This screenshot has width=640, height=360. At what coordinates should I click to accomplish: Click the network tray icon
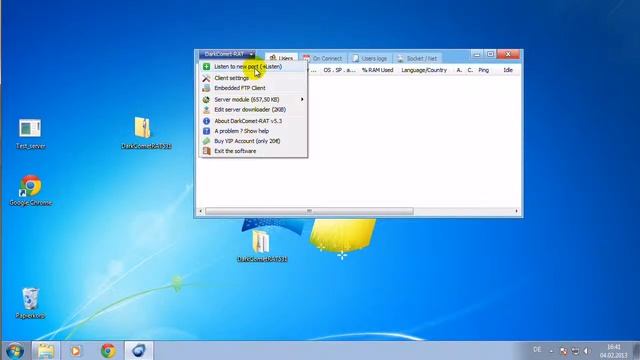coord(575,351)
